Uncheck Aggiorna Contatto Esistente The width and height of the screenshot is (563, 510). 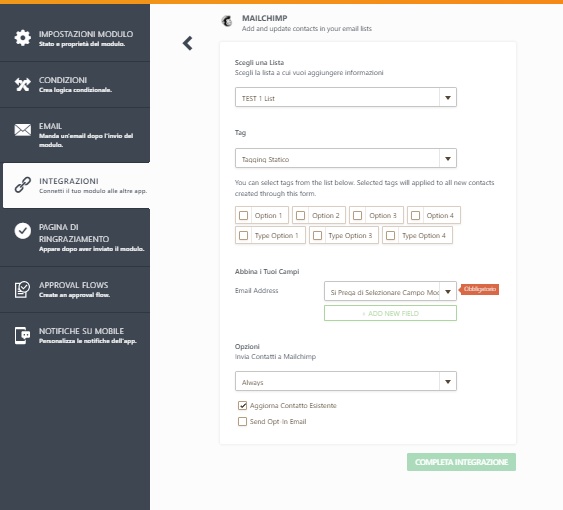click(242, 405)
